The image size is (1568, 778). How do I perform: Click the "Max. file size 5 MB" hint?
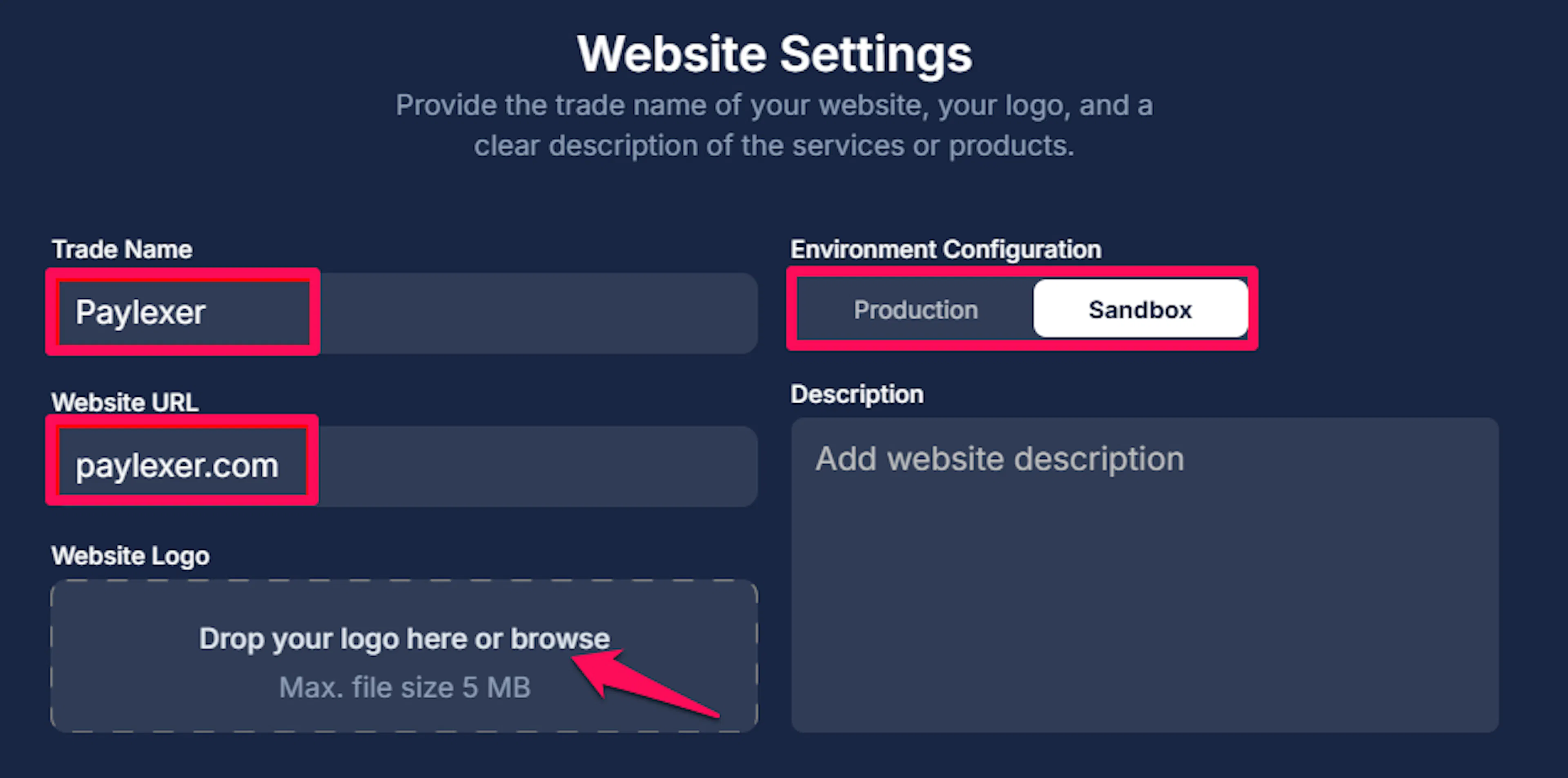[405, 687]
